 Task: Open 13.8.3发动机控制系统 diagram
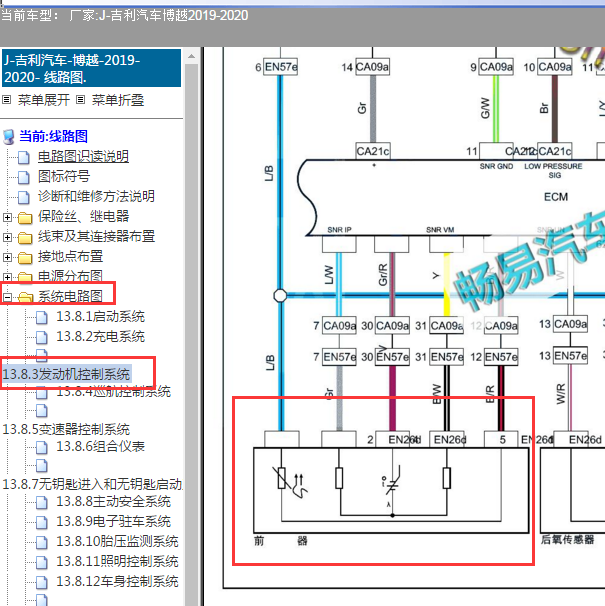click(66, 374)
